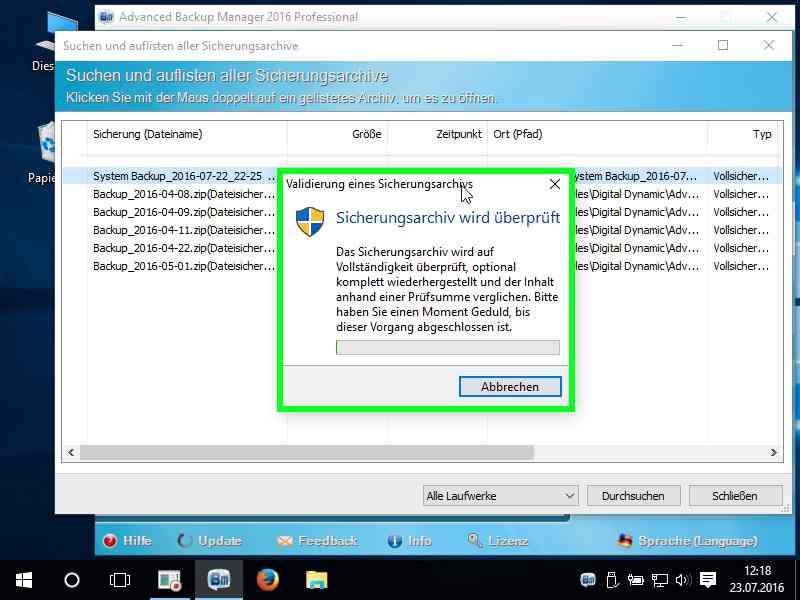Open Lizenz in the Backup Manager footer
Image resolution: width=800 pixels, height=600 pixels.
tap(497, 541)
